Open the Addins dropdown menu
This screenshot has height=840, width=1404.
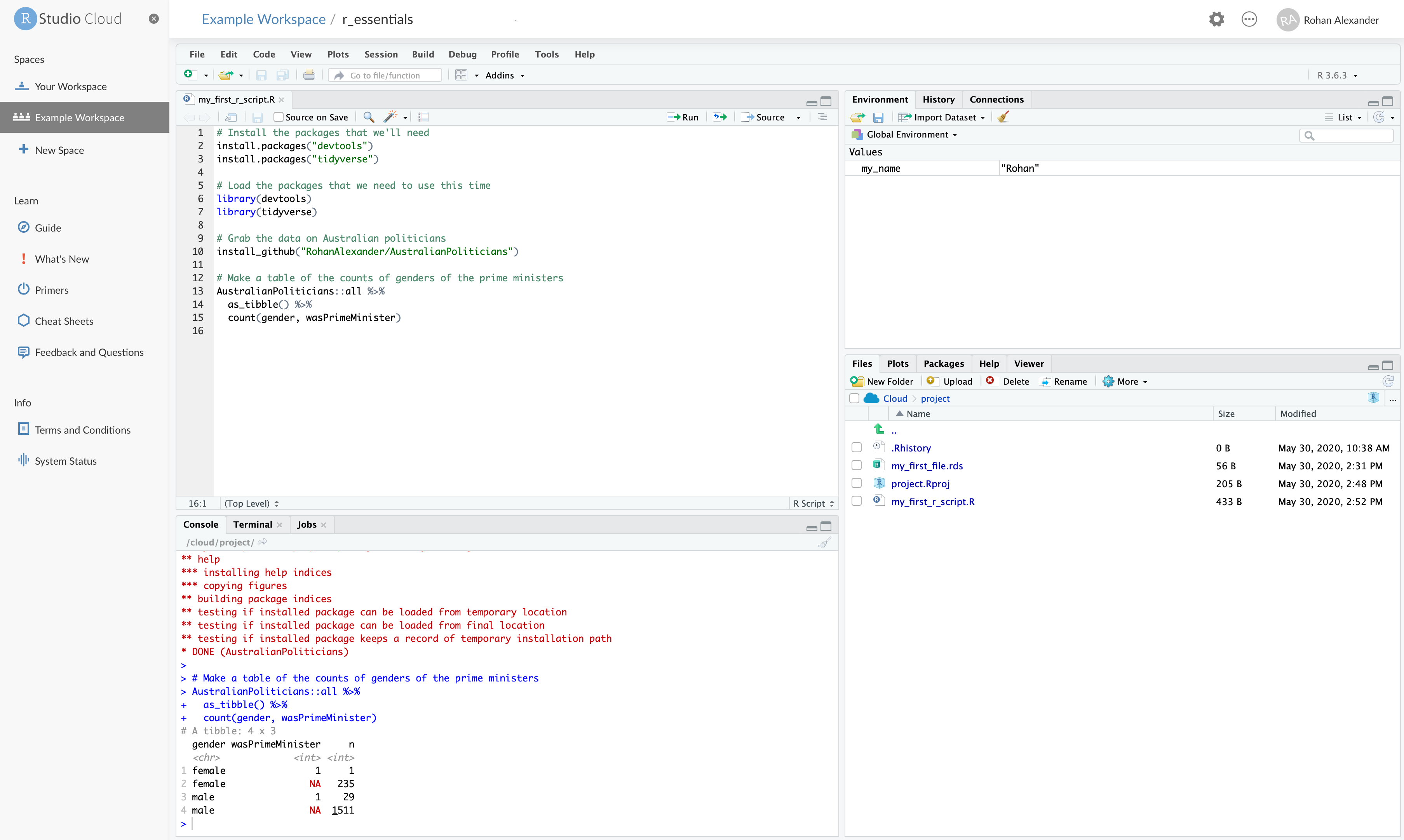tap(505, 75)
